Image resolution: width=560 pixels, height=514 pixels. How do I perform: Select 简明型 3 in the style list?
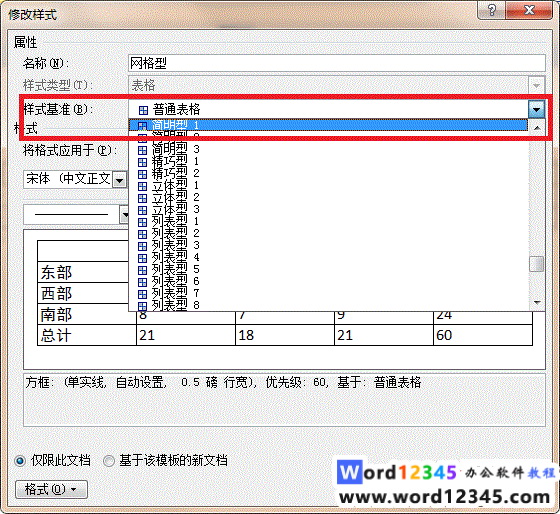[328, 149]
